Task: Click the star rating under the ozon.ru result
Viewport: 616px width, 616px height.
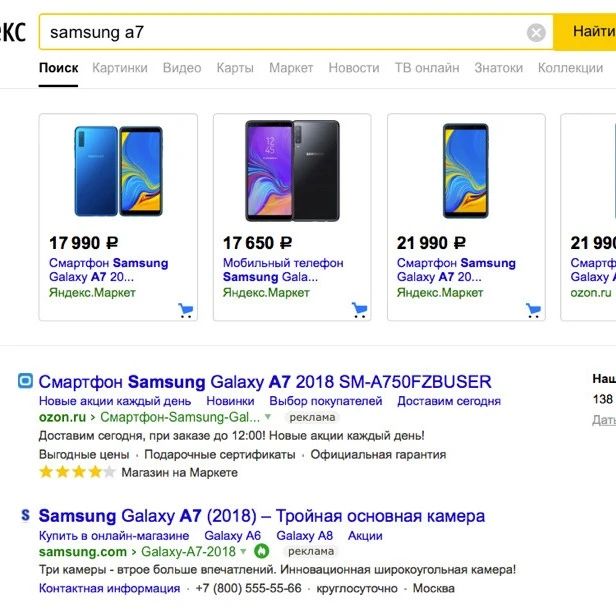Action: 76,472
